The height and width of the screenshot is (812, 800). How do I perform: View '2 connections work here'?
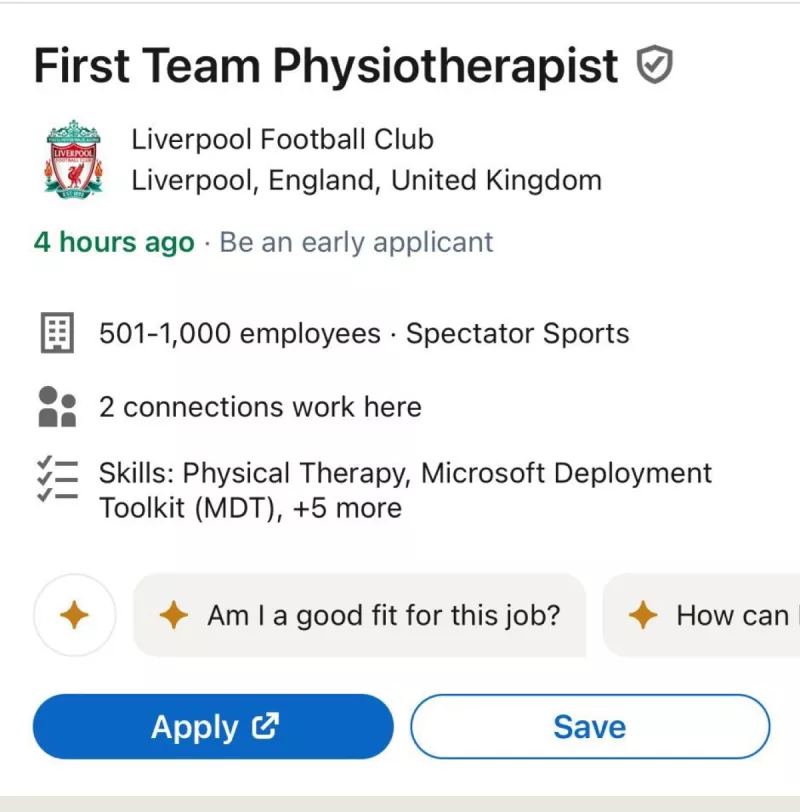click(x=260, y=407)
